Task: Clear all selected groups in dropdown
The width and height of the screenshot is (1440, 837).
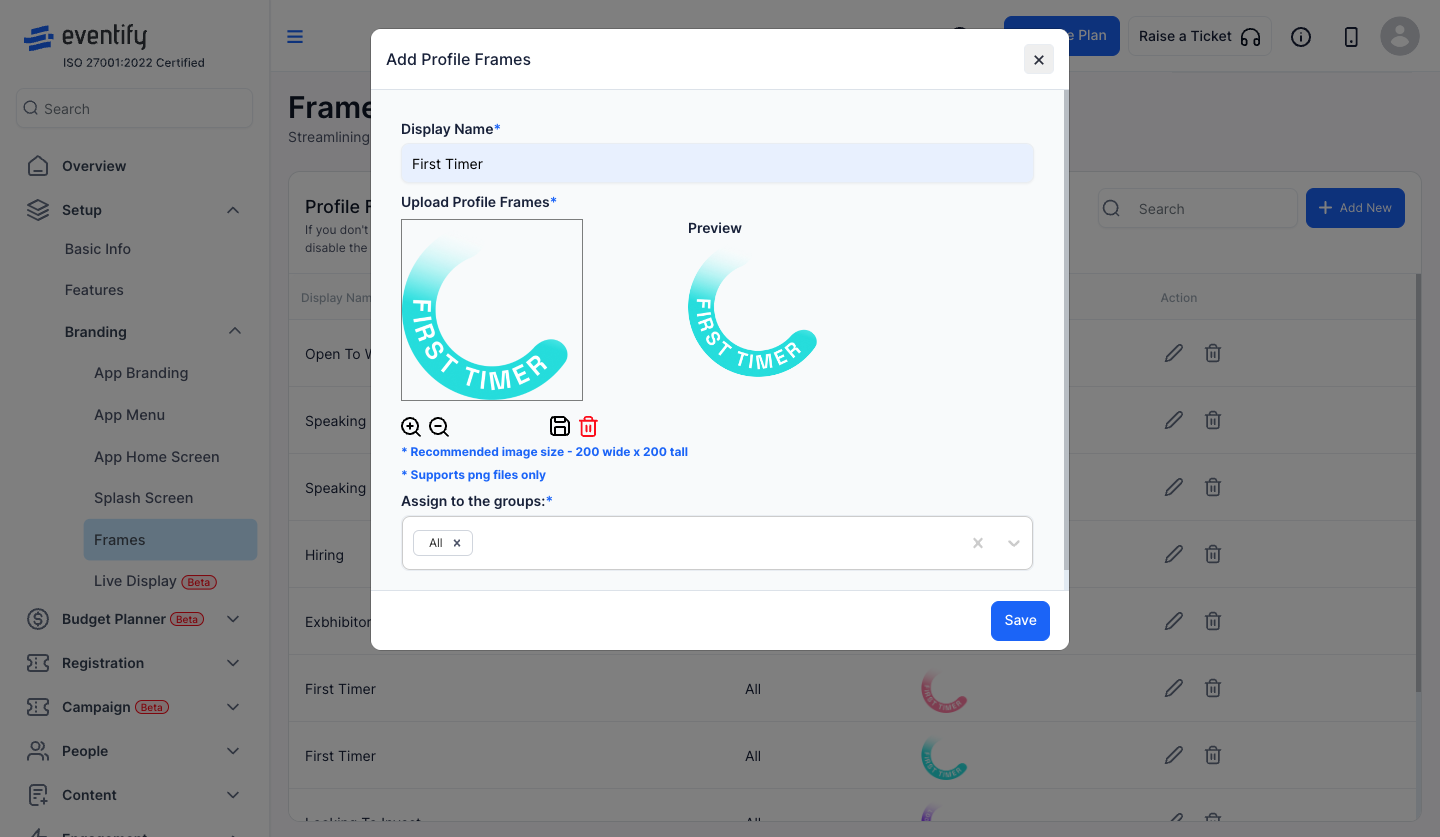Action: [978, 543]
